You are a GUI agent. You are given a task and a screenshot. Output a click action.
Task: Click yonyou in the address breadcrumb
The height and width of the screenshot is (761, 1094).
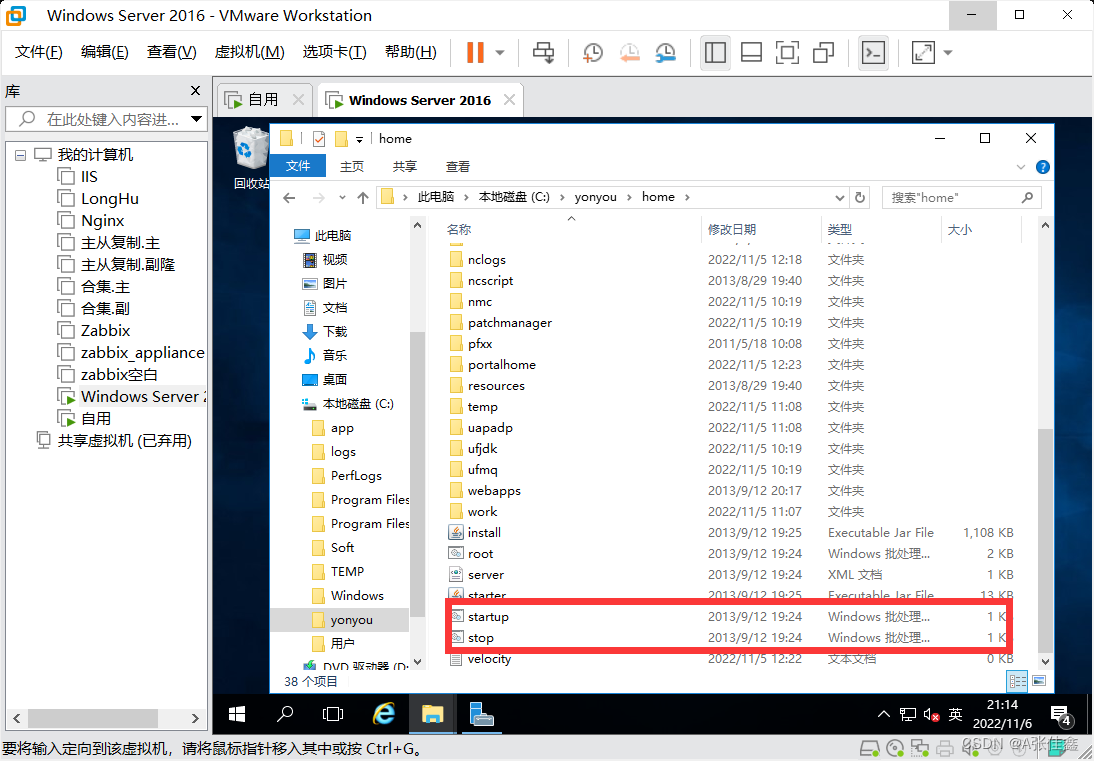coord(595,197)
